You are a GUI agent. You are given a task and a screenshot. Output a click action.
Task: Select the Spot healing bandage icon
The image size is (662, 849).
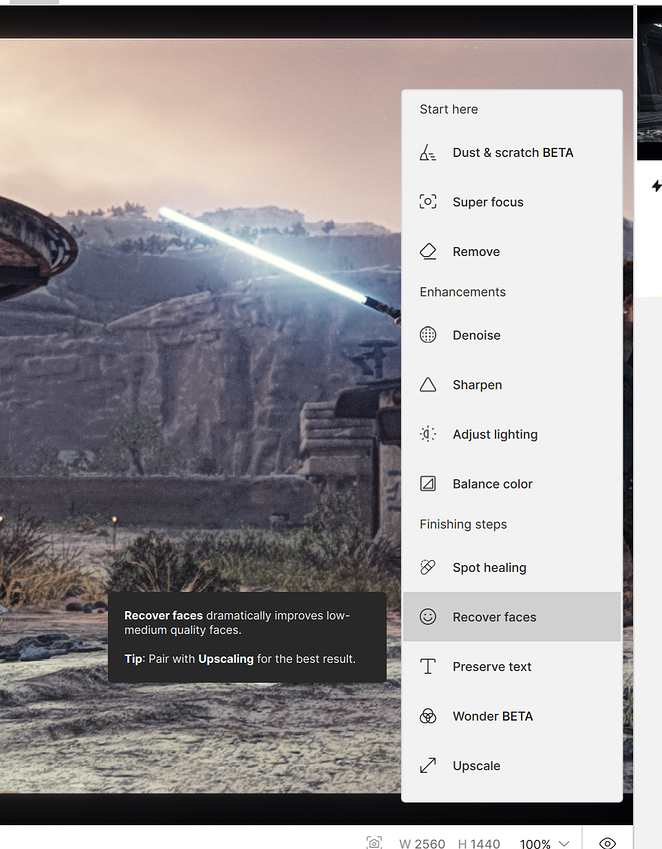pos(428,568)
